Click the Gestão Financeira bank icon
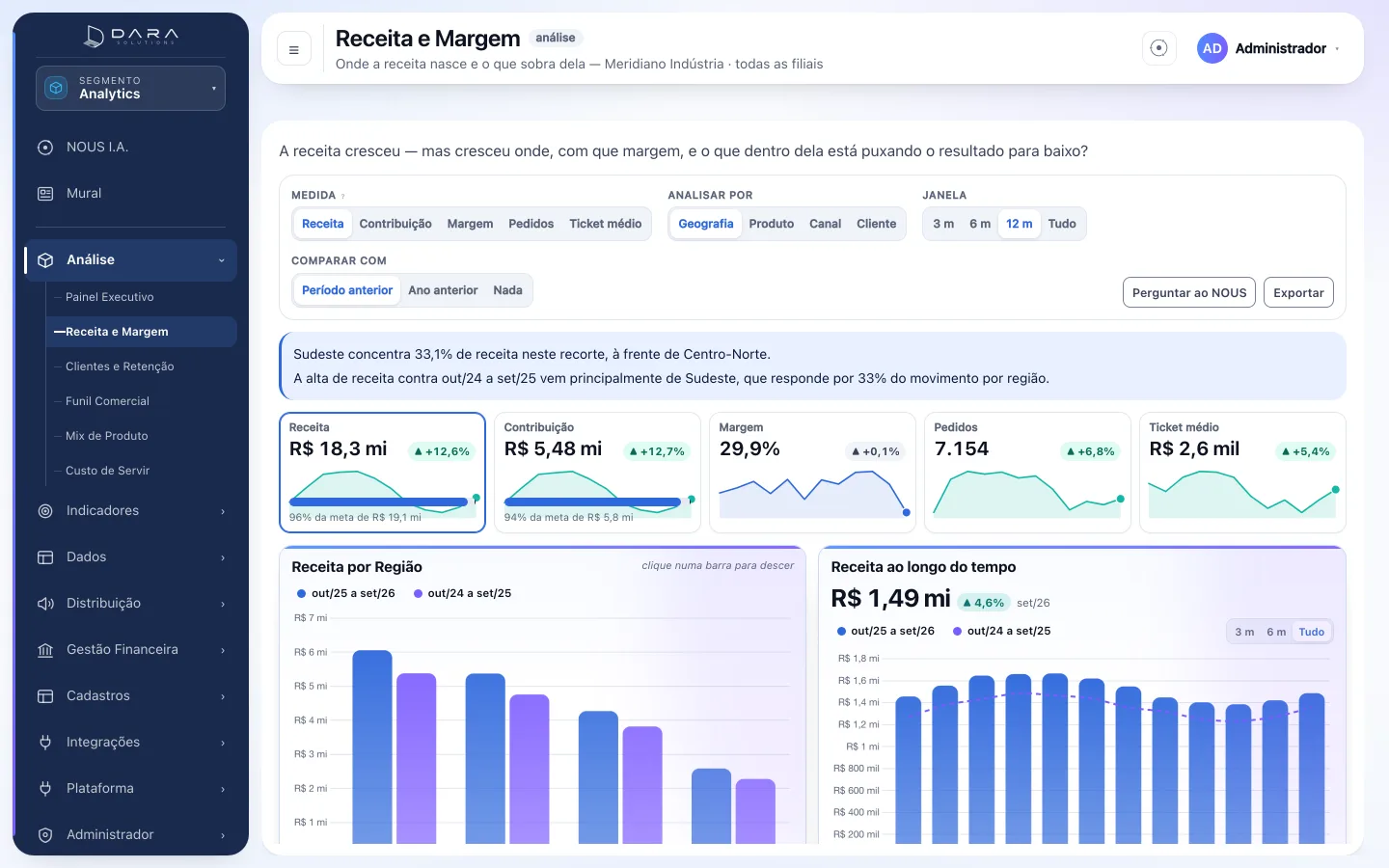The width and height of the screenshot is (1389, 868). [45, 650]
